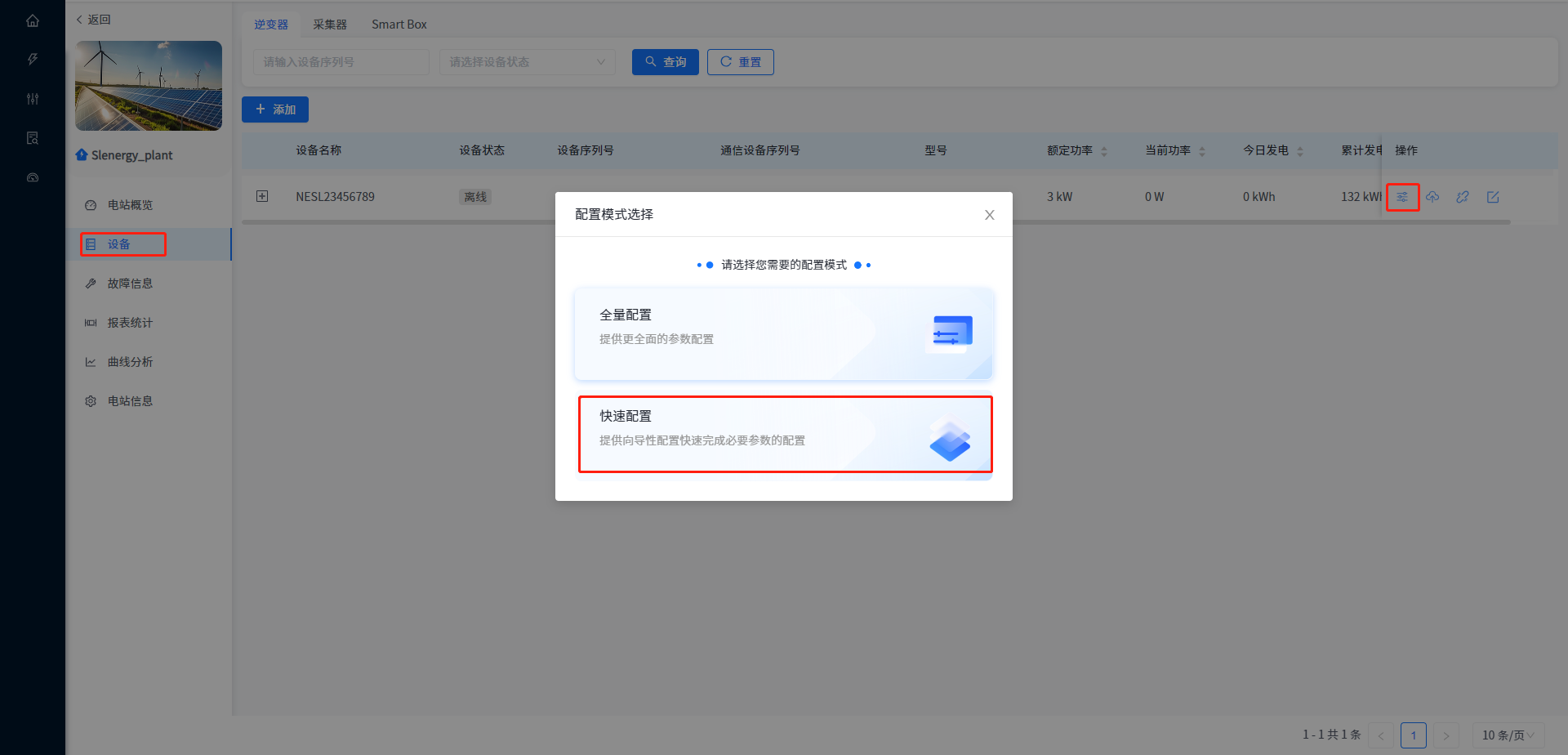Click the edit icon in device row
Screen dimensions: 1568x755
pyautogui.click(x=1493, y=197)
